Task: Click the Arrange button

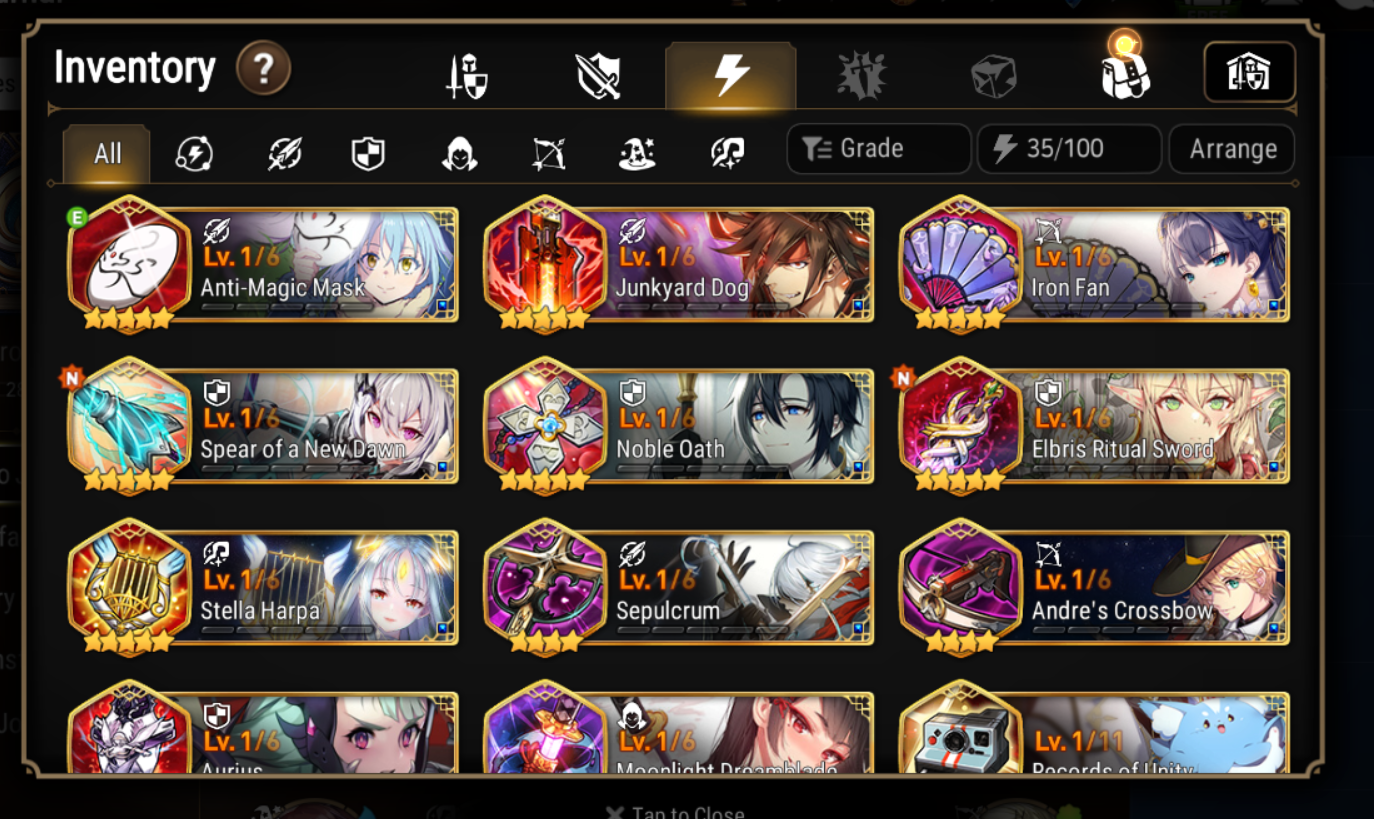Action: pos(1232,149)
